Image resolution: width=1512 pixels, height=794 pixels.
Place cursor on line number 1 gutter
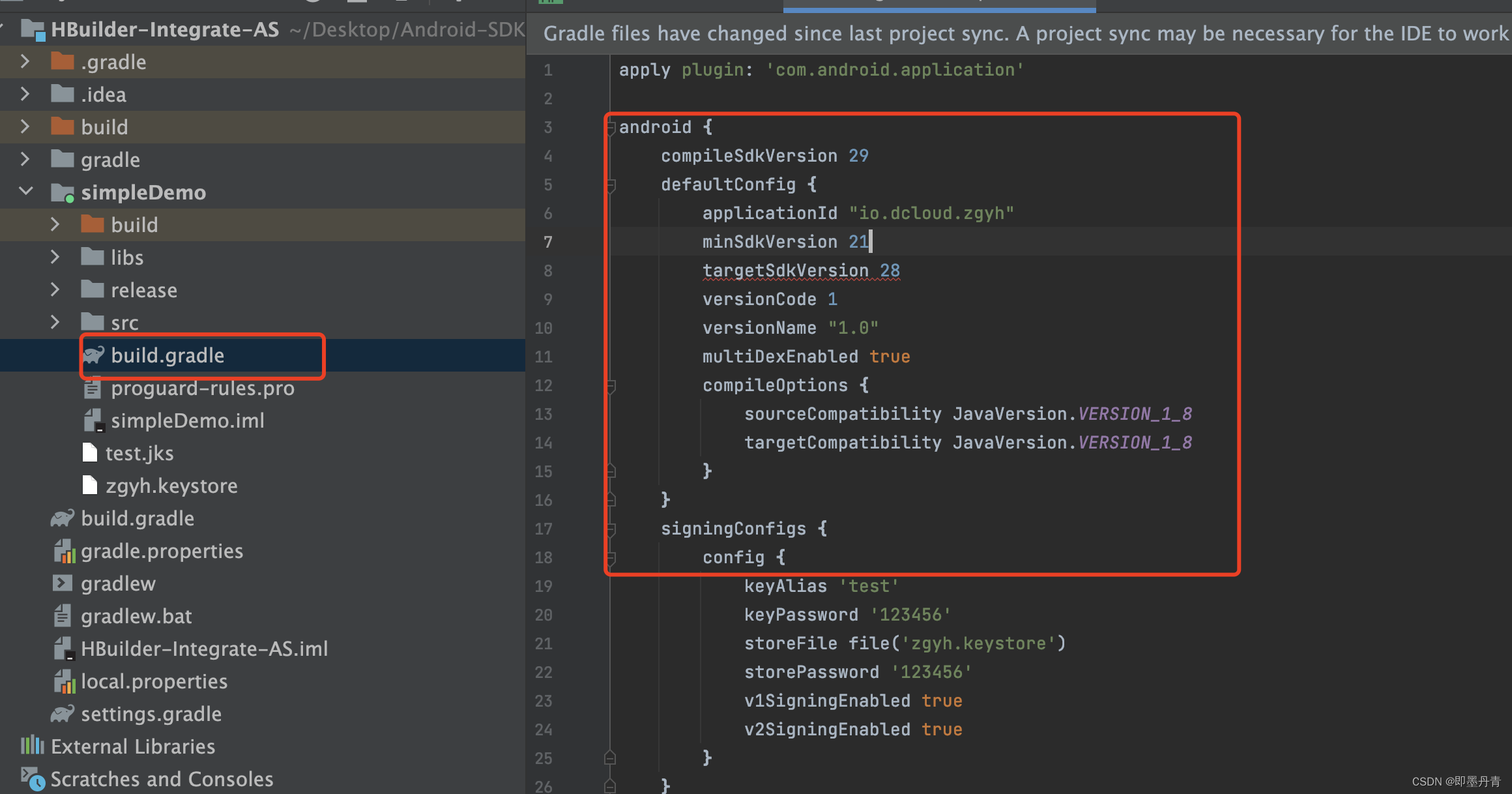(547, 70)
